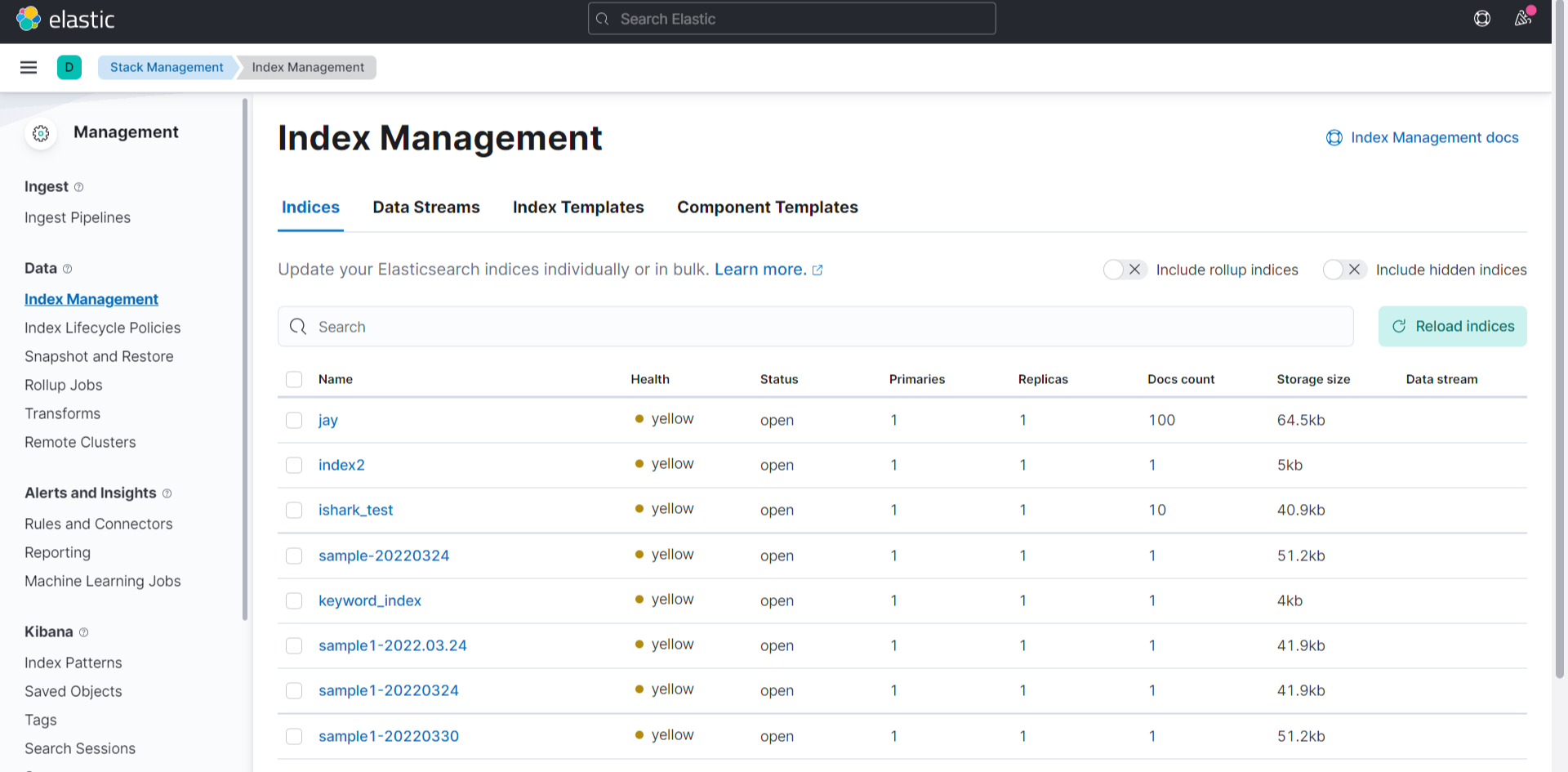Viewport: 1568px width, 772px height.
Task: Open Snapshot and Restore
Action: [99, 356]
